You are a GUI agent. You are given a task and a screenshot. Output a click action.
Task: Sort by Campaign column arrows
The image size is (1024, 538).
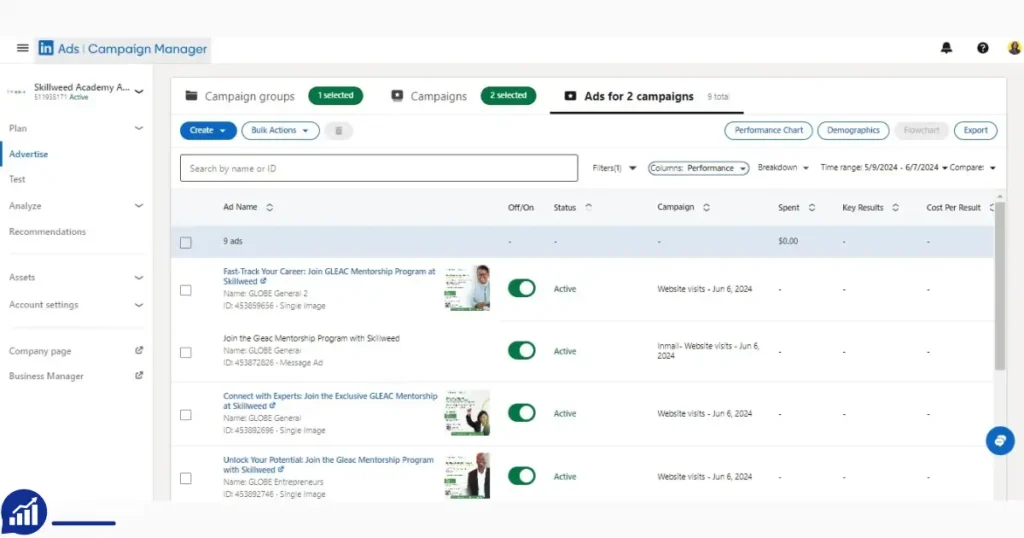(x=706, y=207)
